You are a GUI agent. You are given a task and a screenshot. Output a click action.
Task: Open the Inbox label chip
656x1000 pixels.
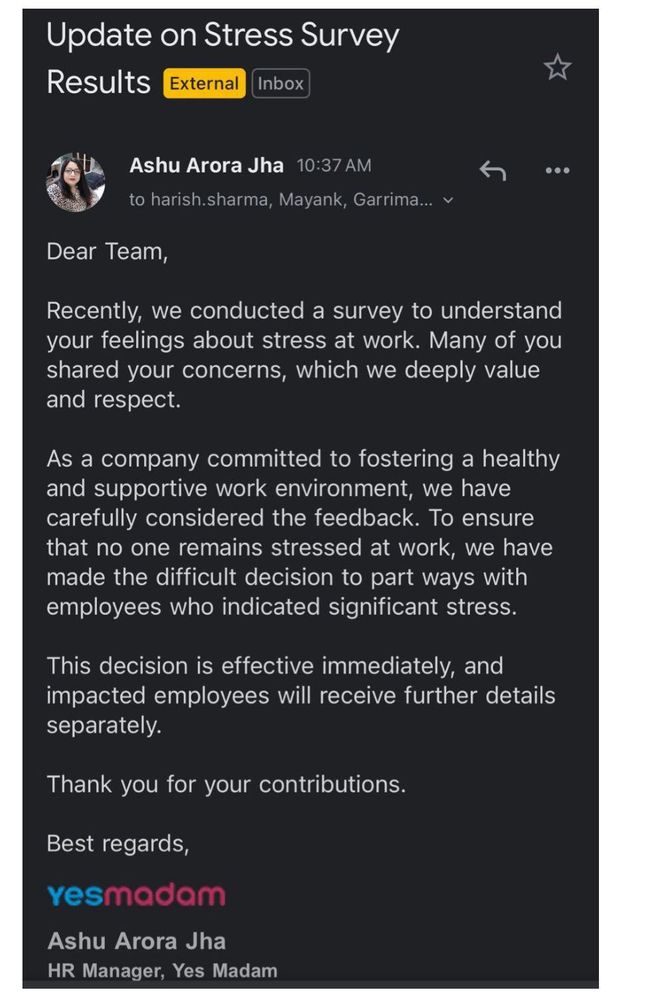pos(280,84)
